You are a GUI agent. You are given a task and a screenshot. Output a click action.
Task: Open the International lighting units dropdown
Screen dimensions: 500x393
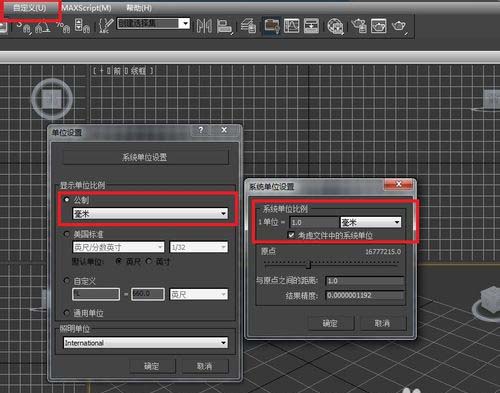pos(146,343)
